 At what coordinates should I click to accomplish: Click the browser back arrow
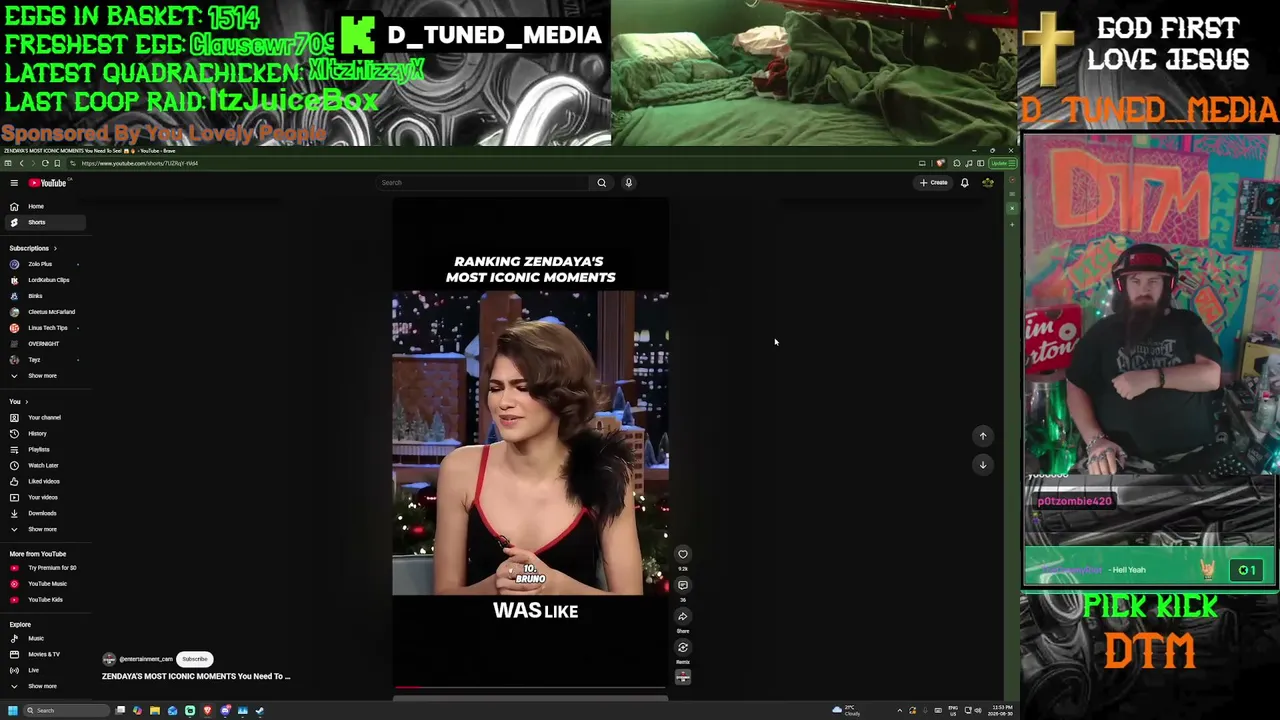click(x=21, y=164)
